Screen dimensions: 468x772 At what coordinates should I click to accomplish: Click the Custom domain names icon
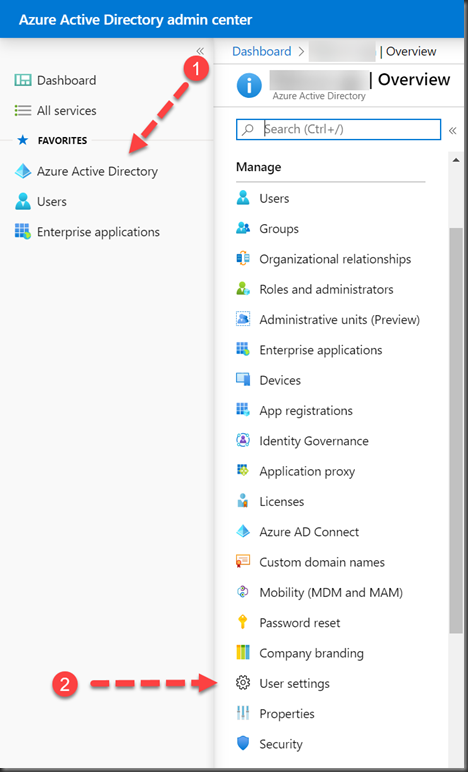point(243,562)
